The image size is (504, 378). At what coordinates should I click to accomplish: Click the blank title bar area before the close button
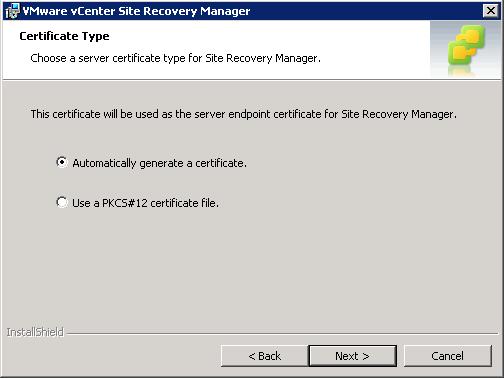(367, 11)
